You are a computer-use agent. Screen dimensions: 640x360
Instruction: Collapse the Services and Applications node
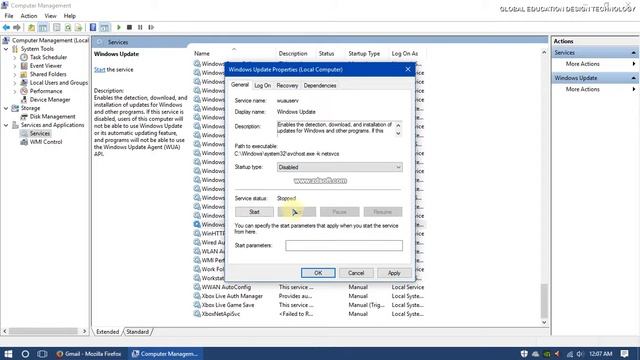click(6, 125)
